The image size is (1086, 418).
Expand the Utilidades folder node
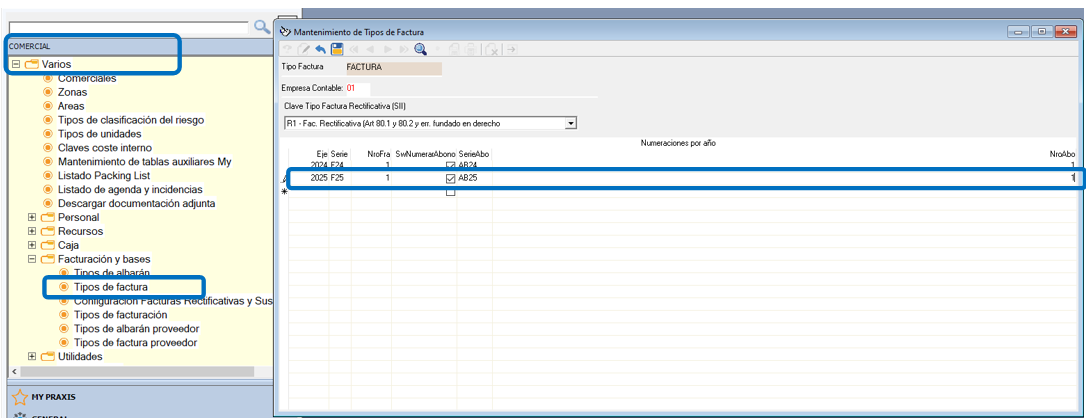tap(32, 356)
